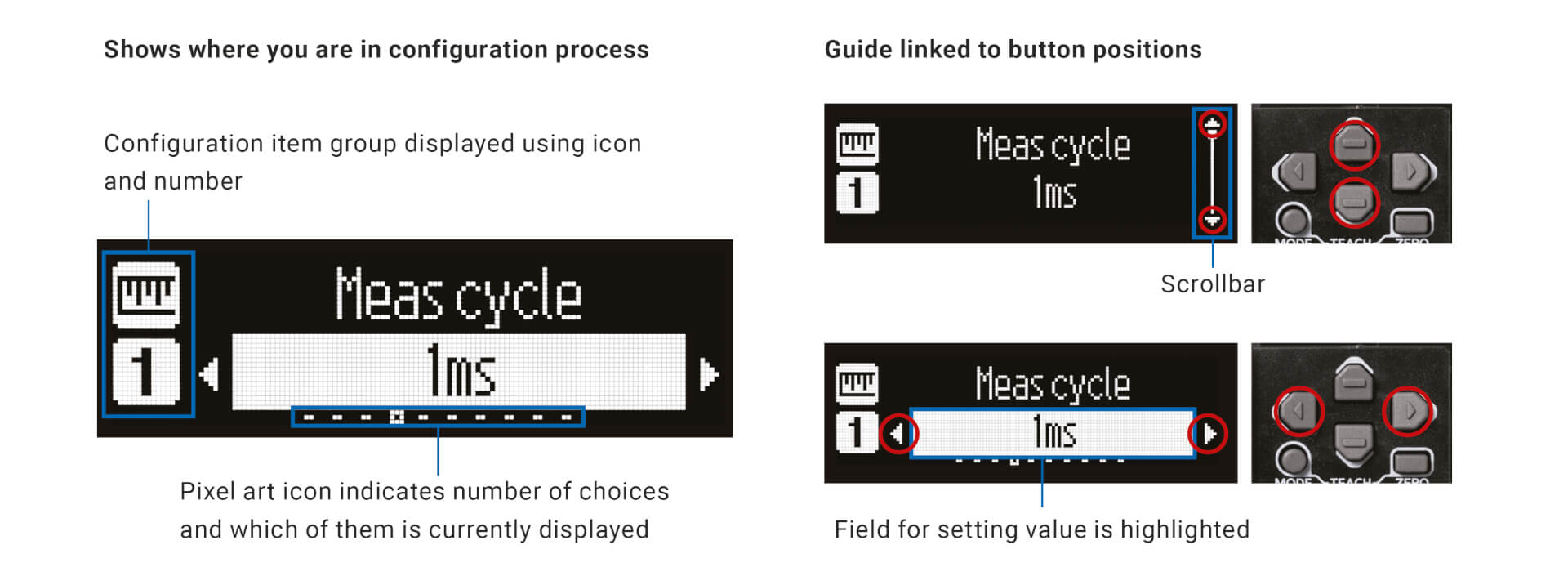Click the scrollbar track on the top-right display
The height and width of the screenshot is (576, 1568).
point(1212,172)
